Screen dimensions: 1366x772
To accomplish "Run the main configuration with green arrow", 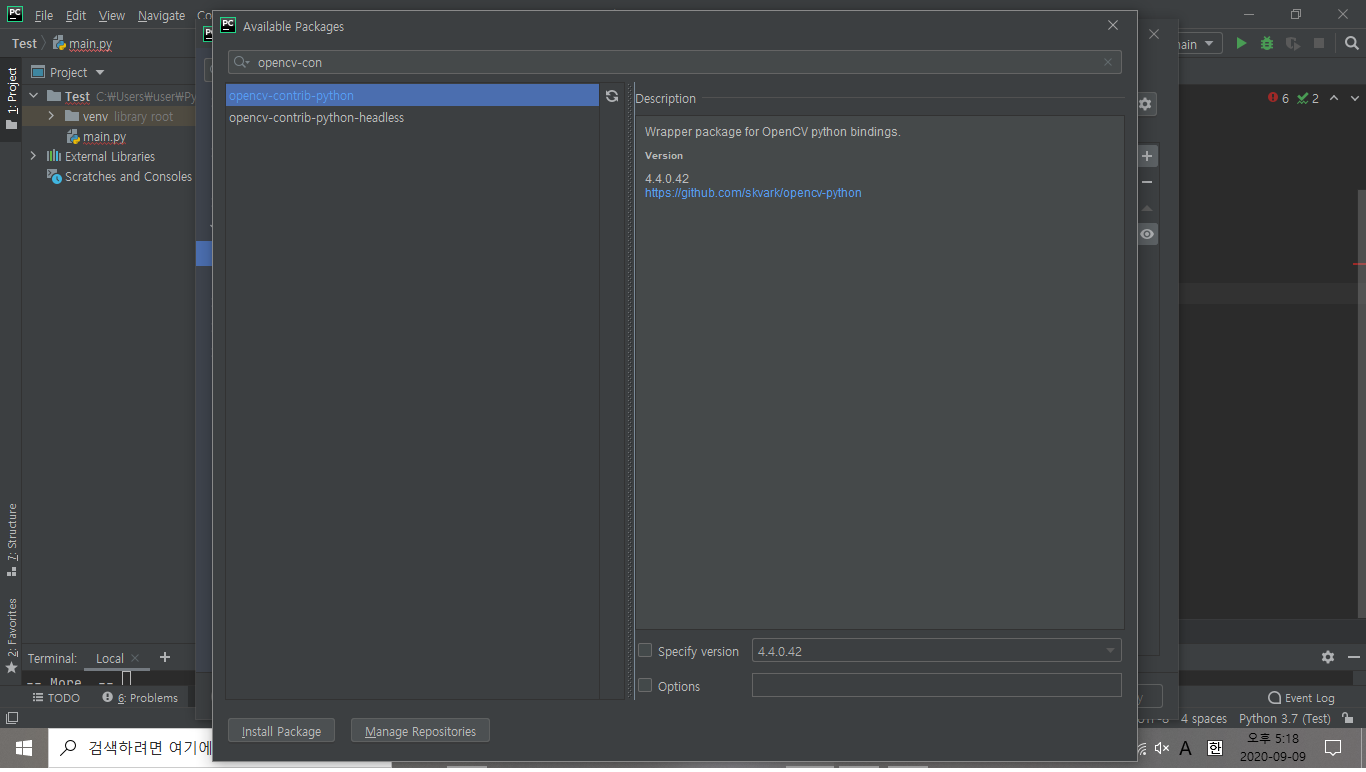I will 1241,44.
